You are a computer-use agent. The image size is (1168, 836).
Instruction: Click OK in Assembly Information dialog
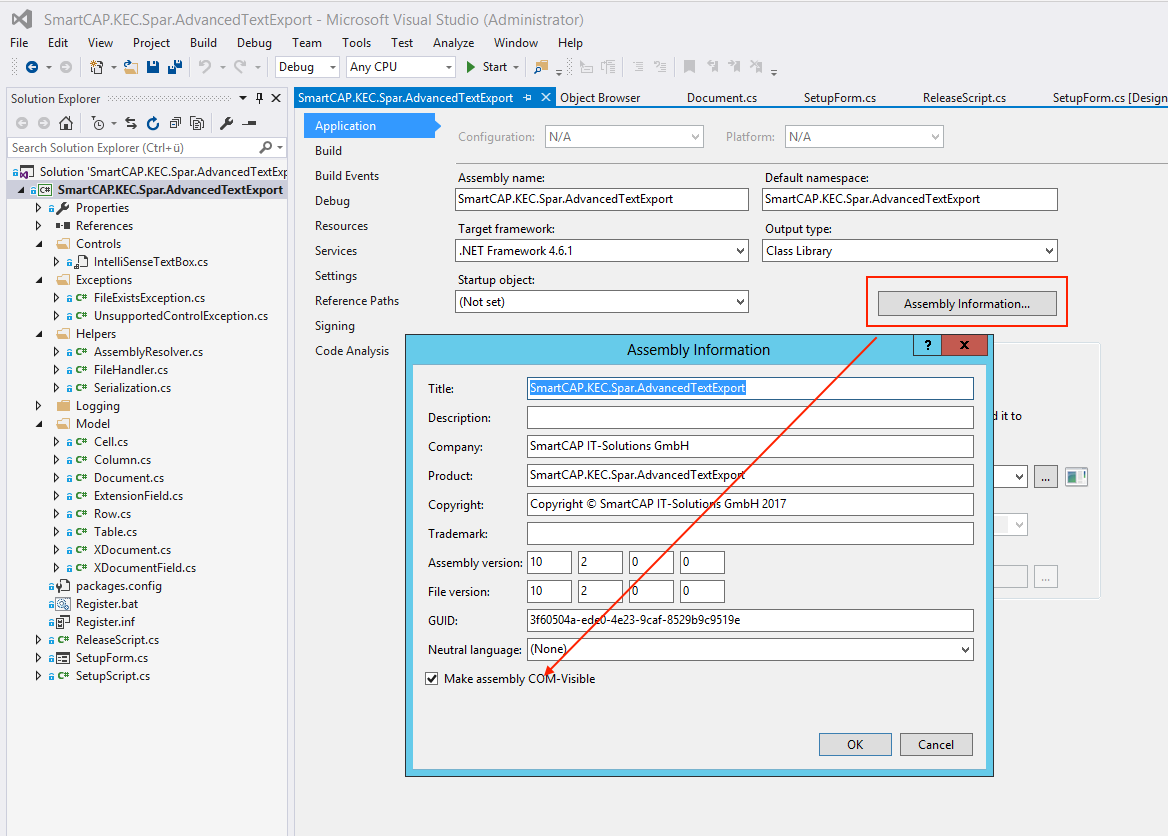pos(855,744)
